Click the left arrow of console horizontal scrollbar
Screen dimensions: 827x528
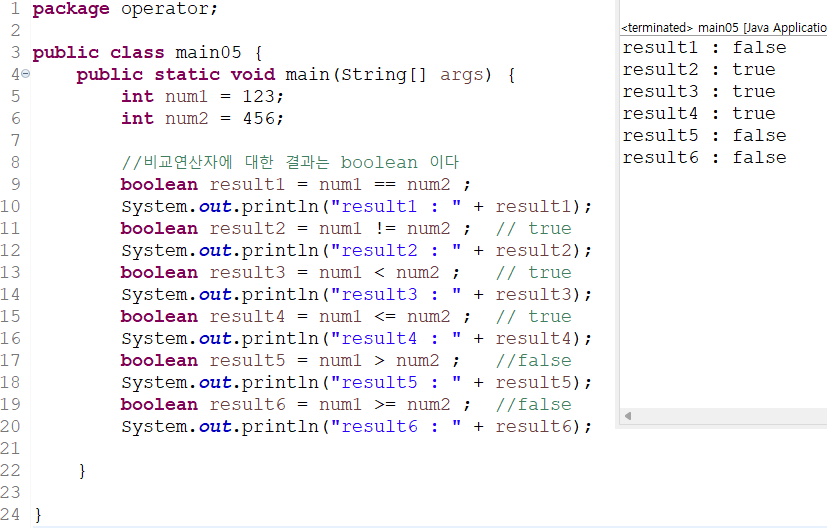628,416
